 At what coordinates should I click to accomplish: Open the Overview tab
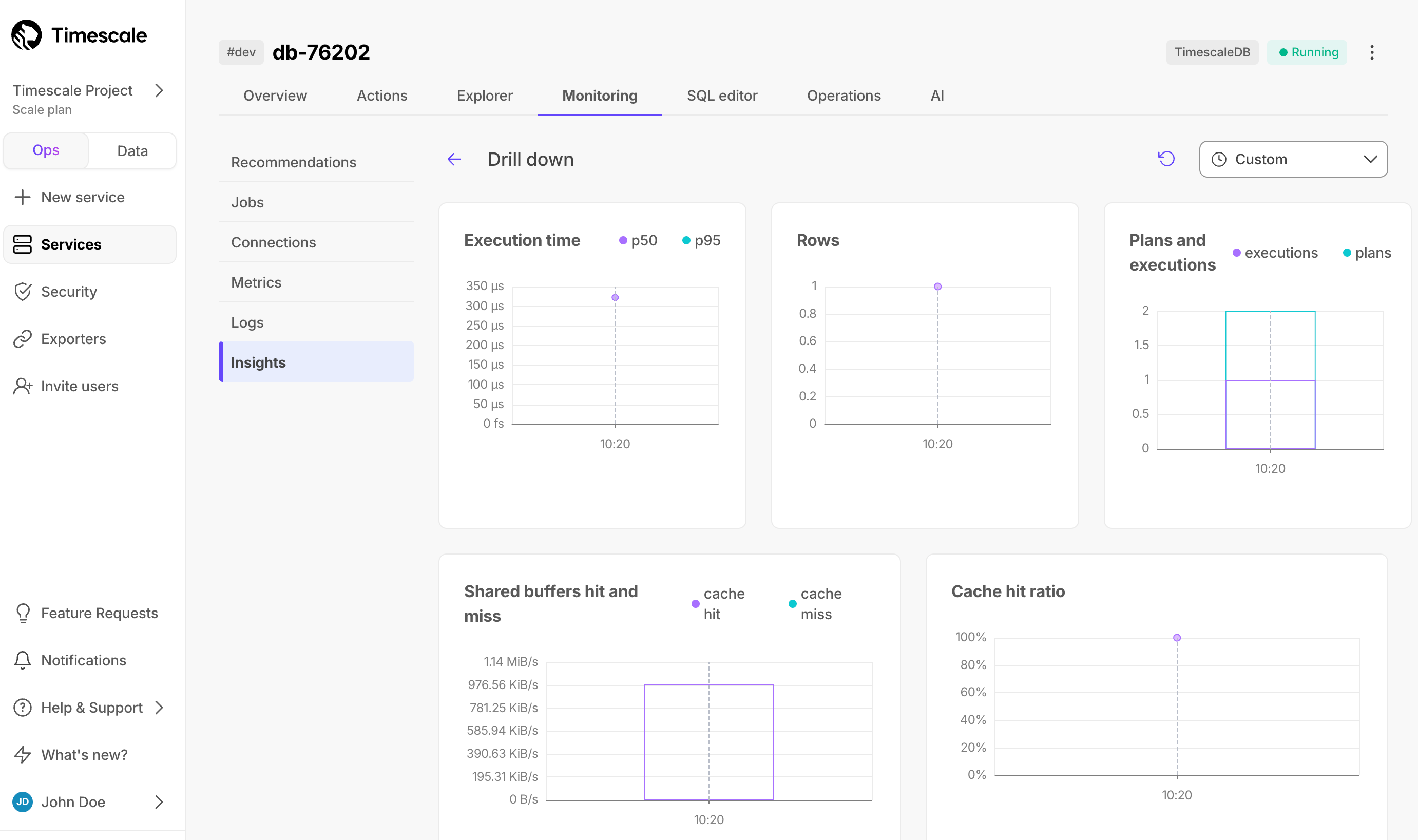point(275,96)
